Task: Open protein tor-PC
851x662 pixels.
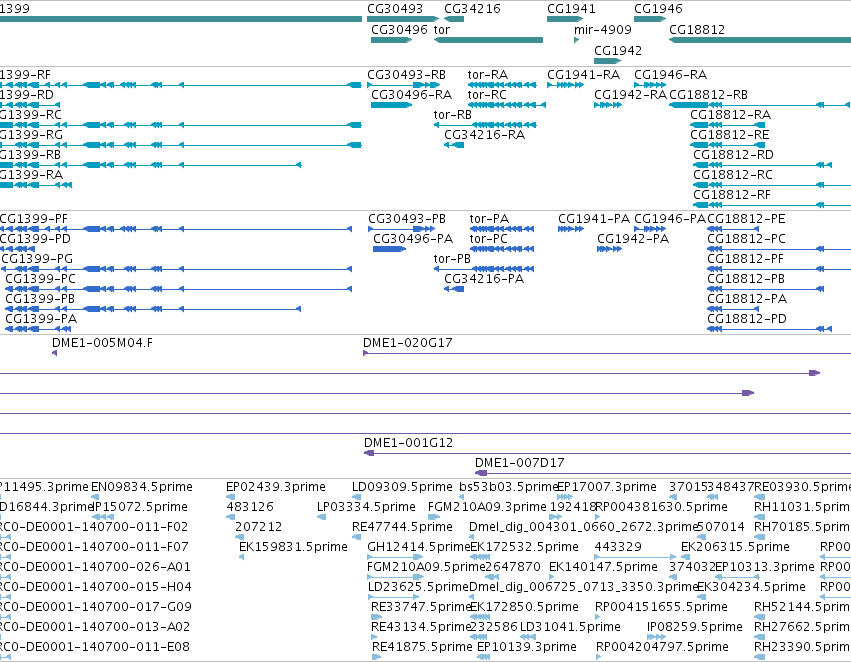Action: pos(488,239)
